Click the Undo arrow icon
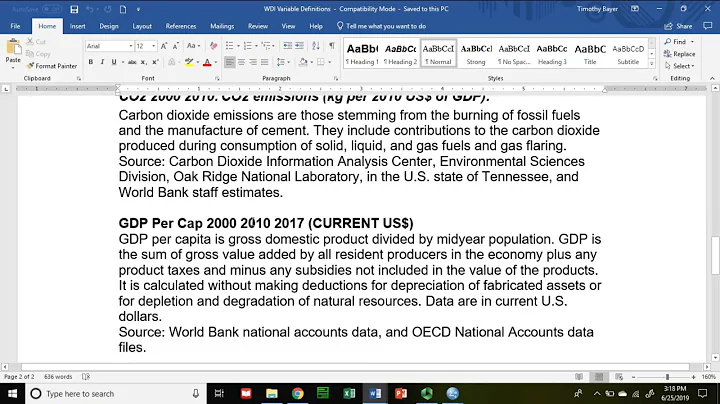This screenshot has height=404, width=720. (x=90, y=9)
